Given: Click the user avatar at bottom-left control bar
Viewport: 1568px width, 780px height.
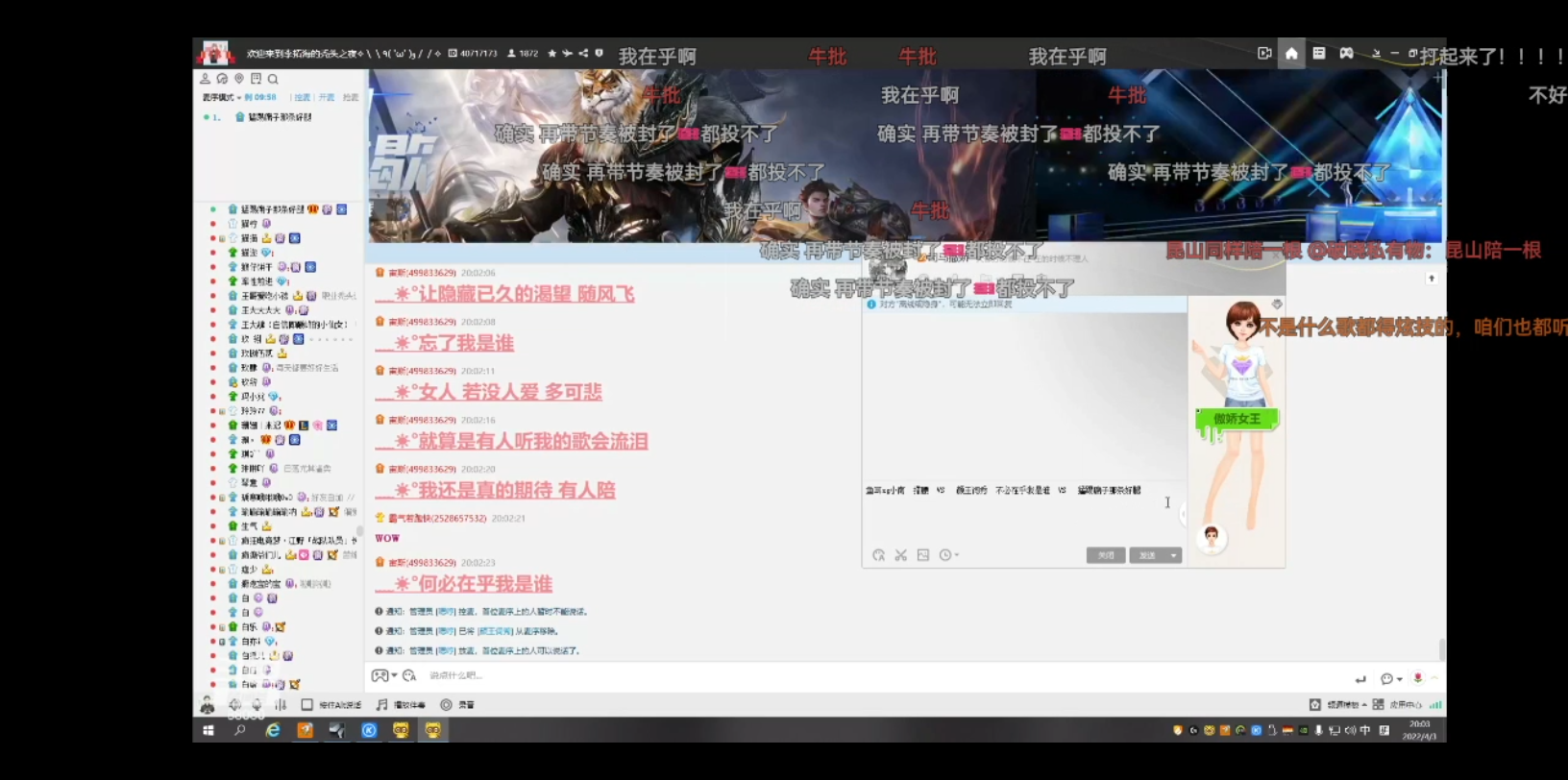Looking at the screenshot, I should [207, 704].
